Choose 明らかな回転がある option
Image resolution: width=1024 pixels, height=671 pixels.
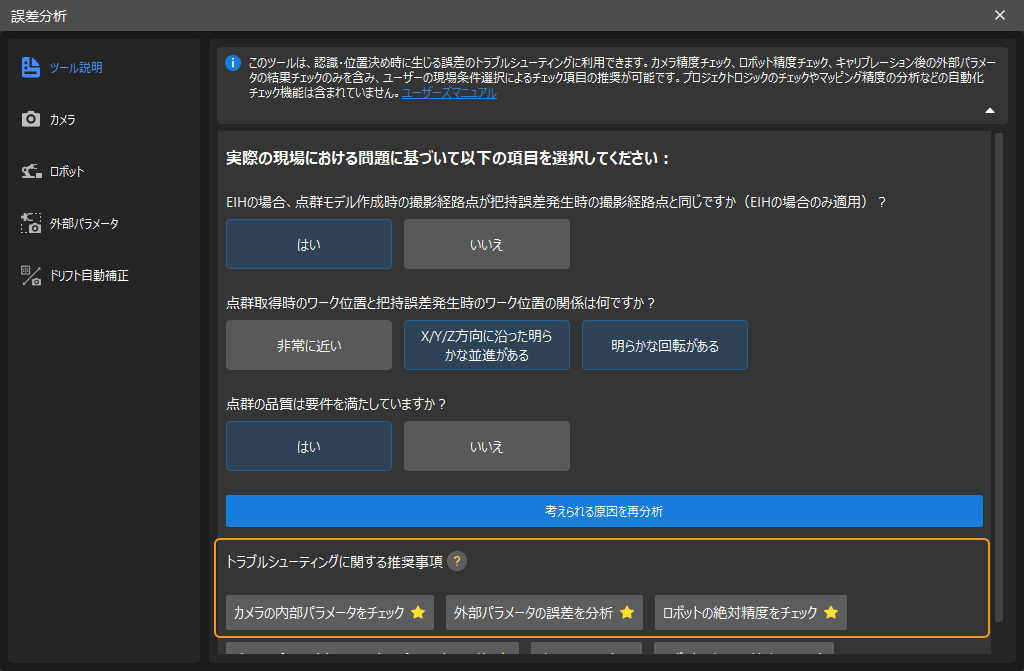pos(665,345)
